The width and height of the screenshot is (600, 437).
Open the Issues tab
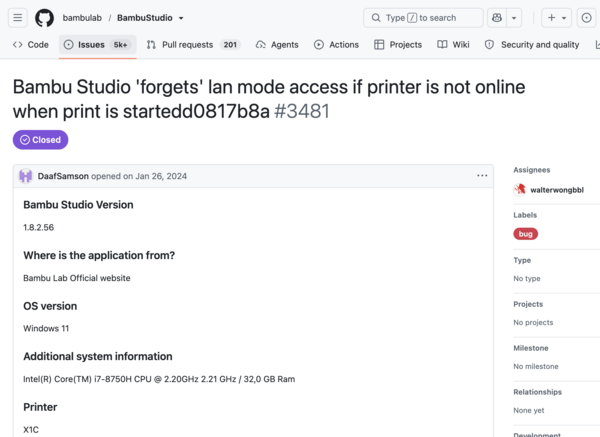[x=98, y=45]
